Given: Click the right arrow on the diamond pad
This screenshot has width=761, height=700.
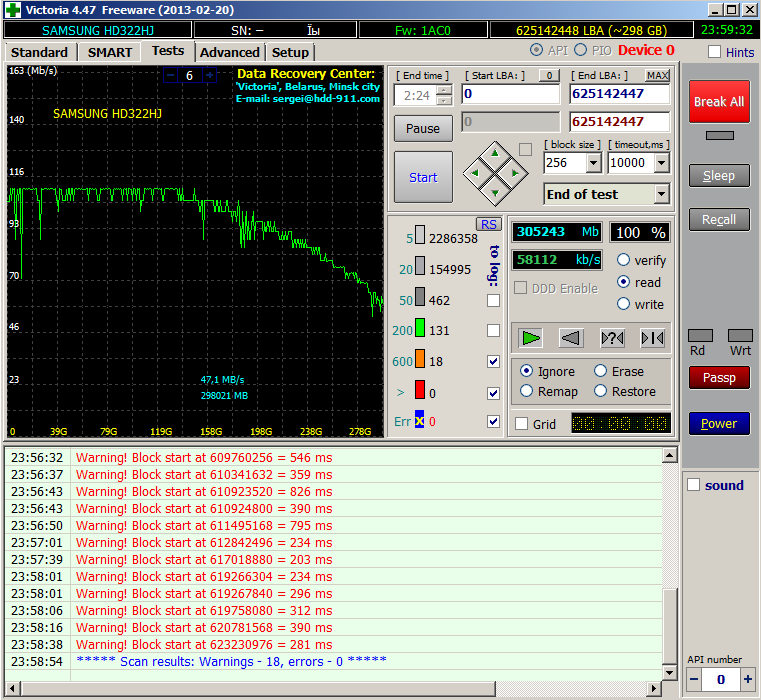Looking at the screenshot, I should [515, 173].
